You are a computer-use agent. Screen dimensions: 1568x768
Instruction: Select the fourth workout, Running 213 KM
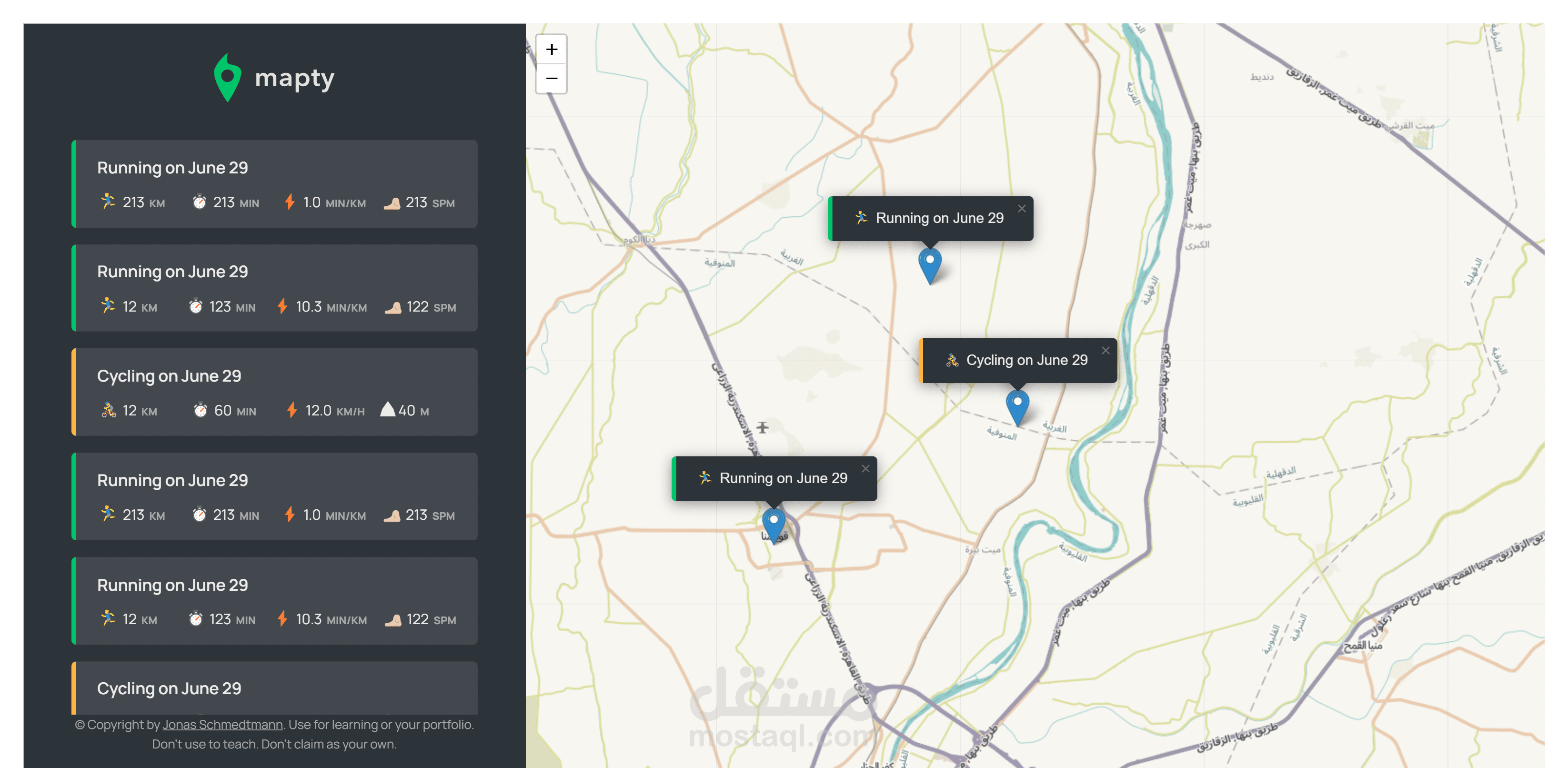click(x=274, y=496)
